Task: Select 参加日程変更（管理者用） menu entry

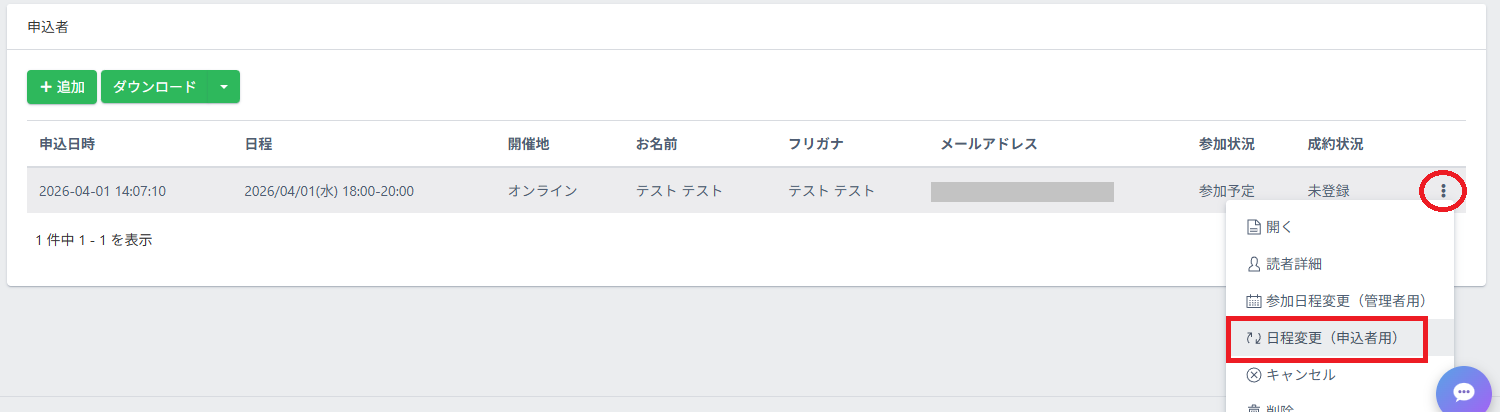Action: [1336, 301]
